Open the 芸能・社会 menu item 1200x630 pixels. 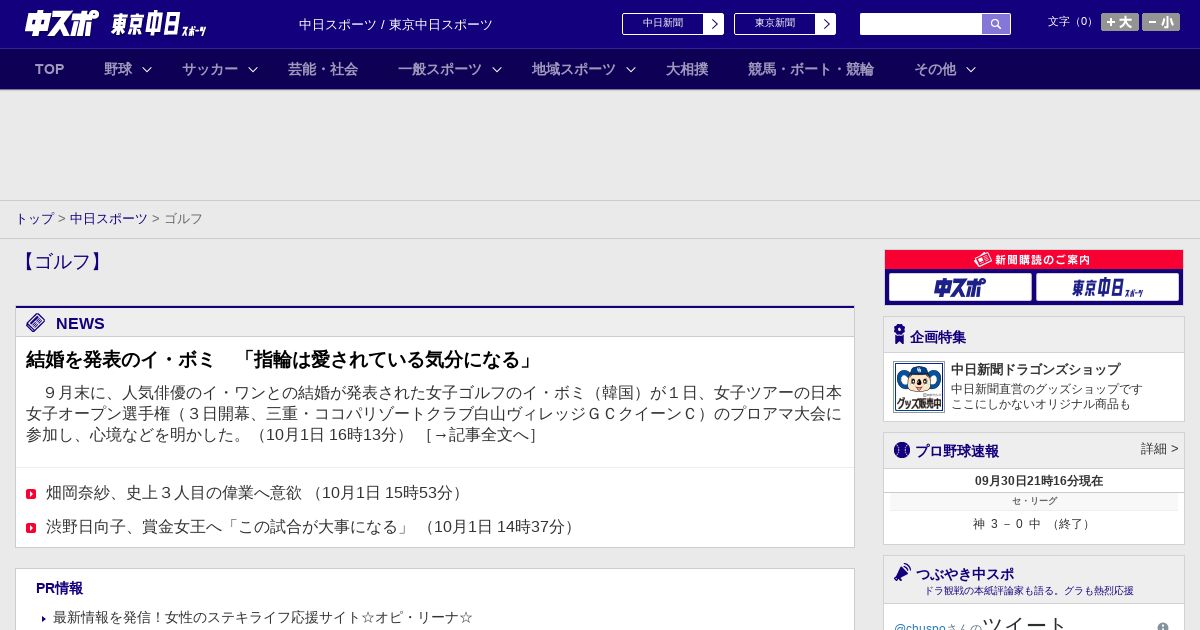pyautogui.click(x=323, y=69)
